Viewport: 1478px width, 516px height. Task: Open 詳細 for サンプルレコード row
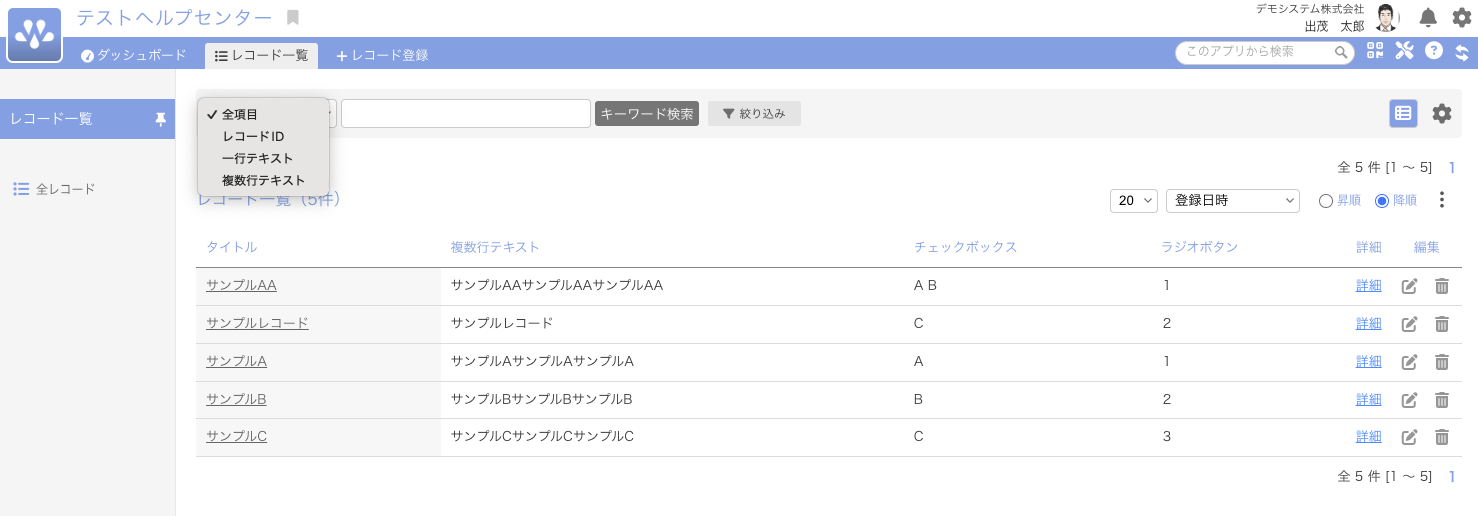1368,324
